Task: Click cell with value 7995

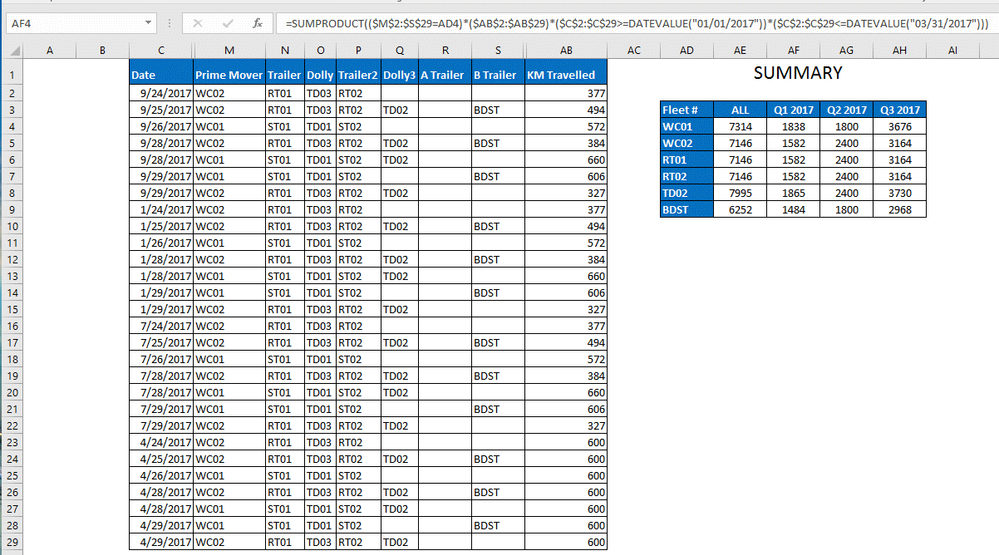Action: click(740, 193)
